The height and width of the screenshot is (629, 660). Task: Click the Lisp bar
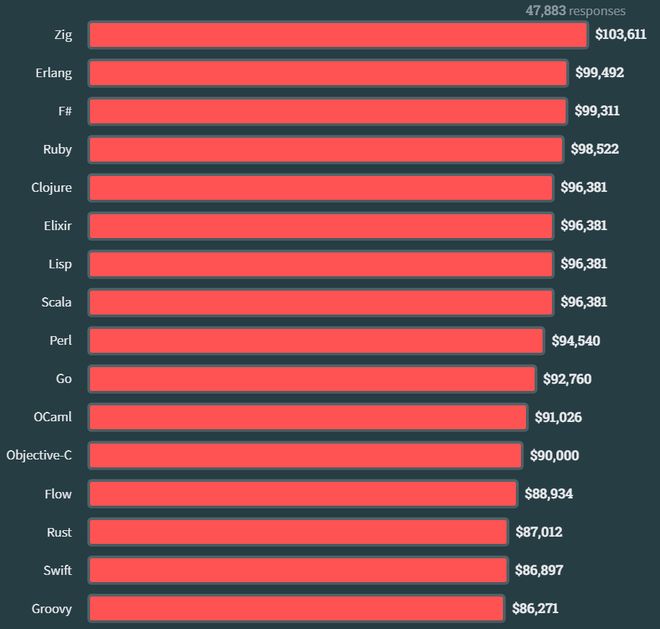pyautogui.click(x=321, y=264)
